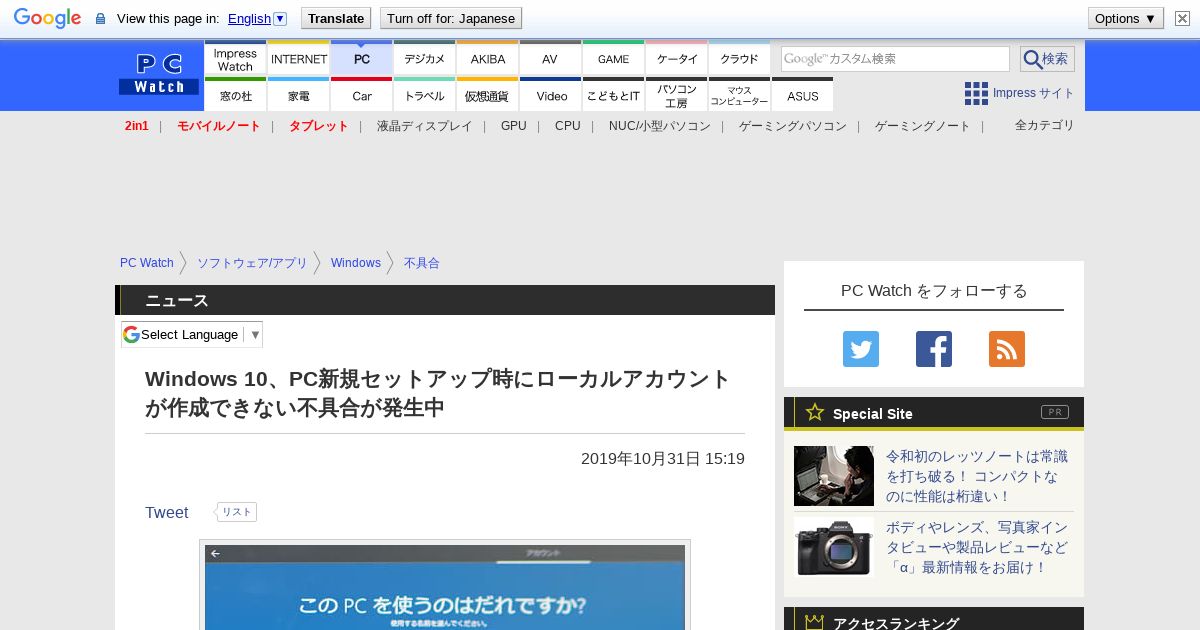Open the PC Watch logo home link

pos(159,74)
